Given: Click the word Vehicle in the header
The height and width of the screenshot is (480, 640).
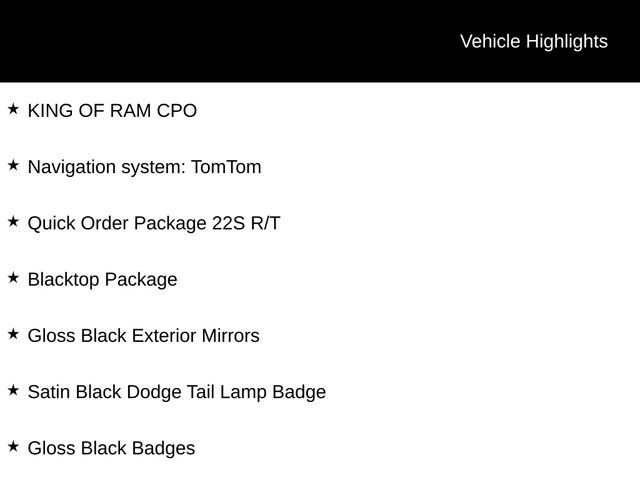Looking at the screenshot, I should 490,41.
